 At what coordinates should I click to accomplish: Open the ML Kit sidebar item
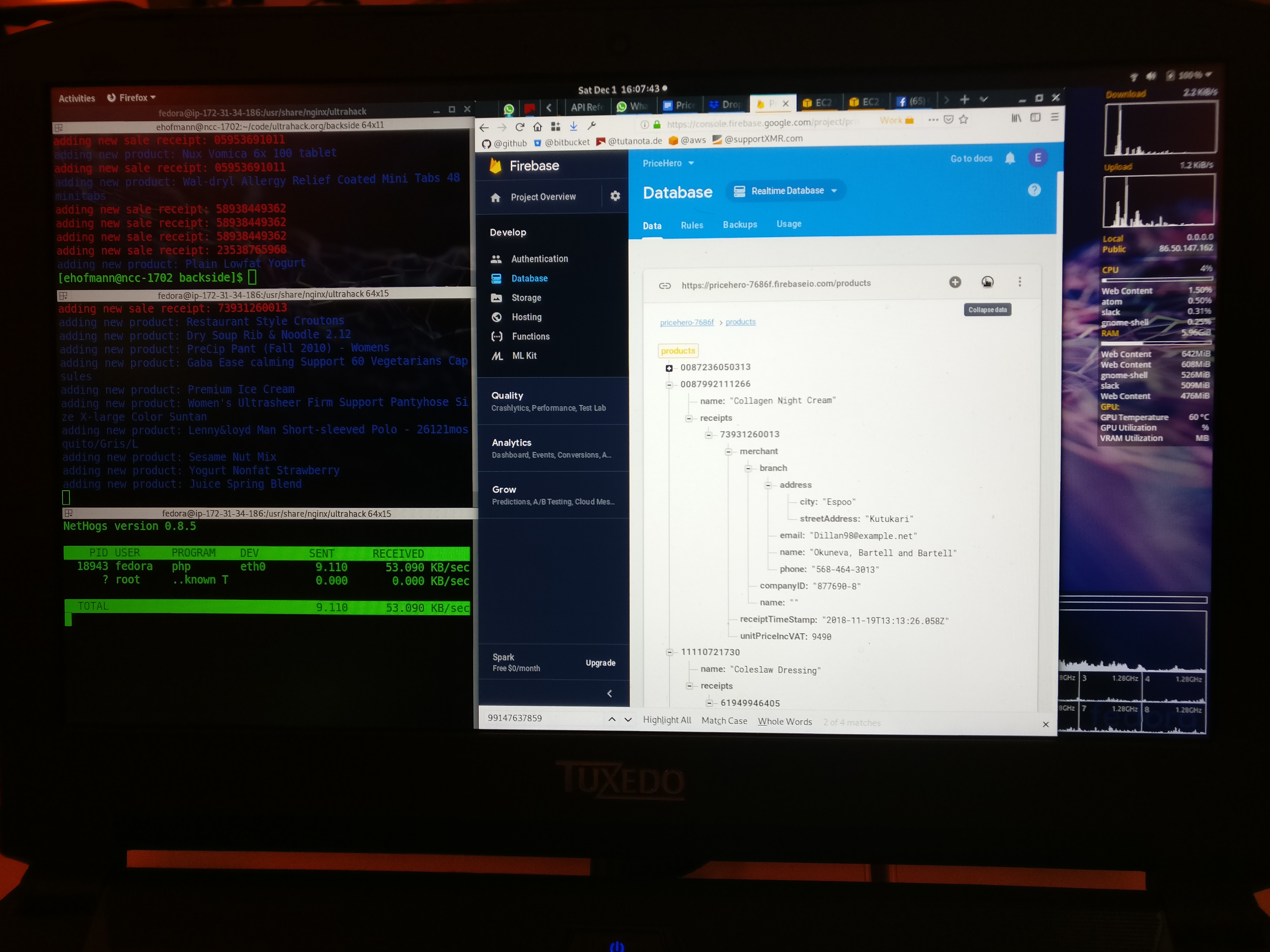(x=524, y=356)
